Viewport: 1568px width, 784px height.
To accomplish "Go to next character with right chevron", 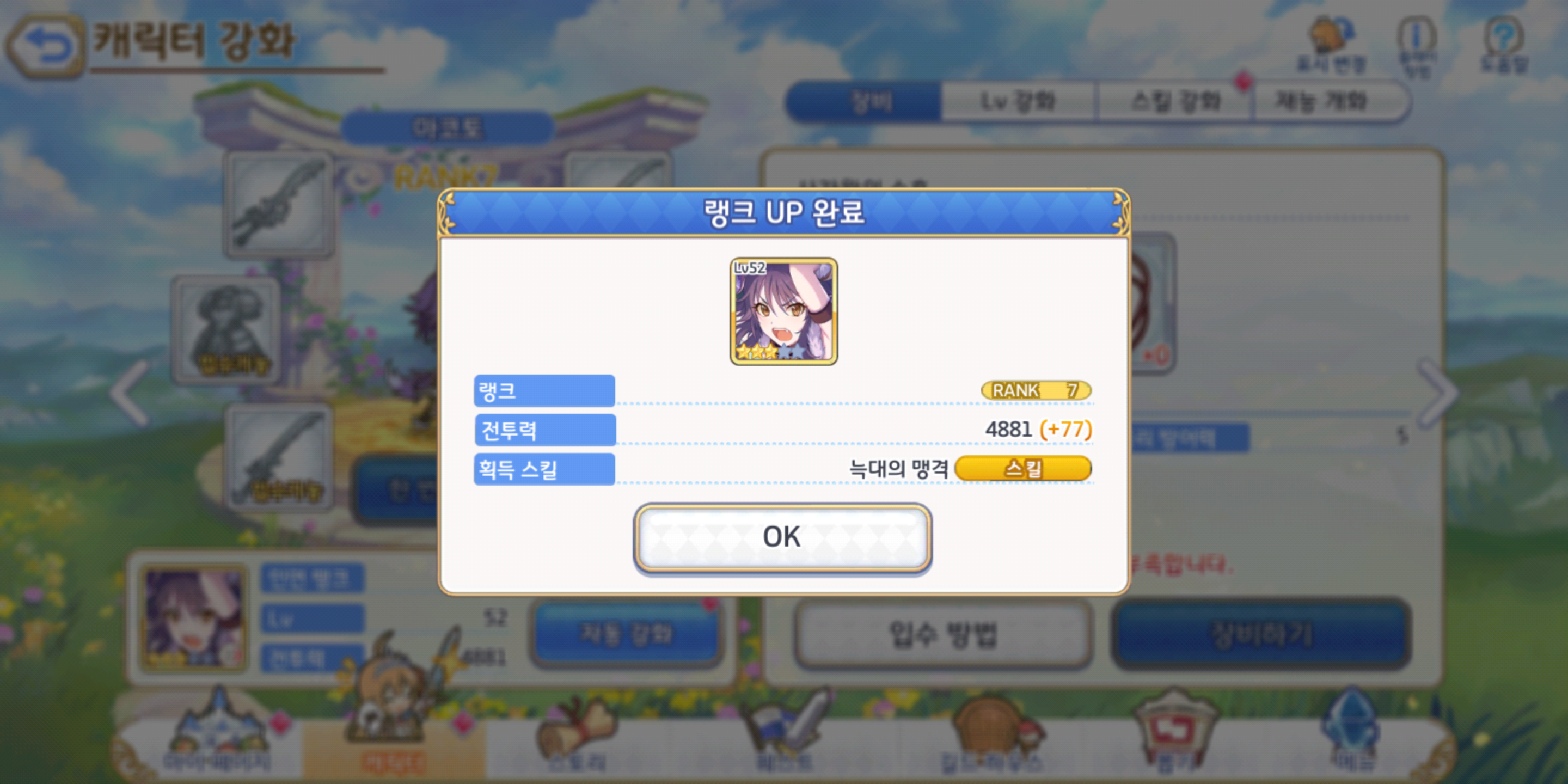I will (x=1439, y=393).
